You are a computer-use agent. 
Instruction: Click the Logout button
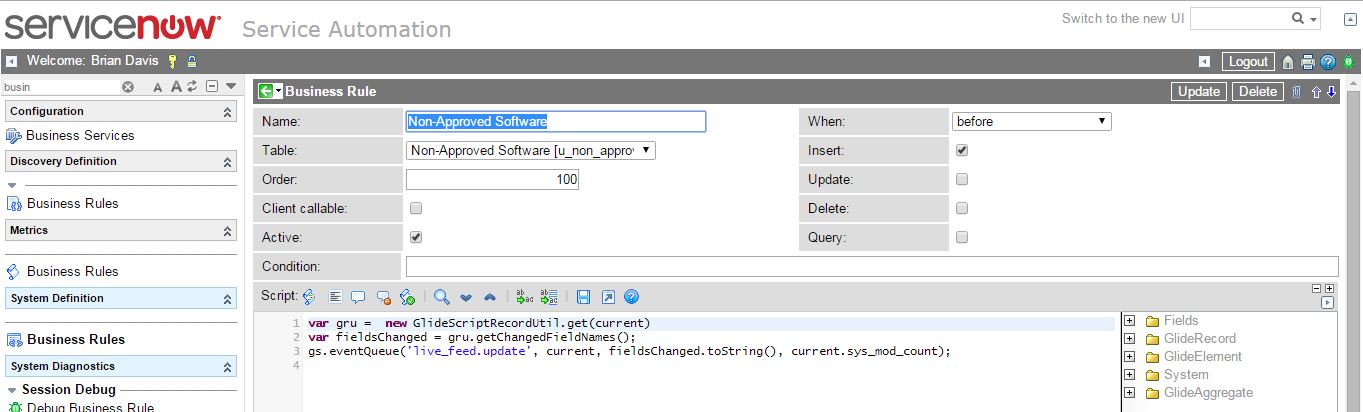pos(1247,62)
